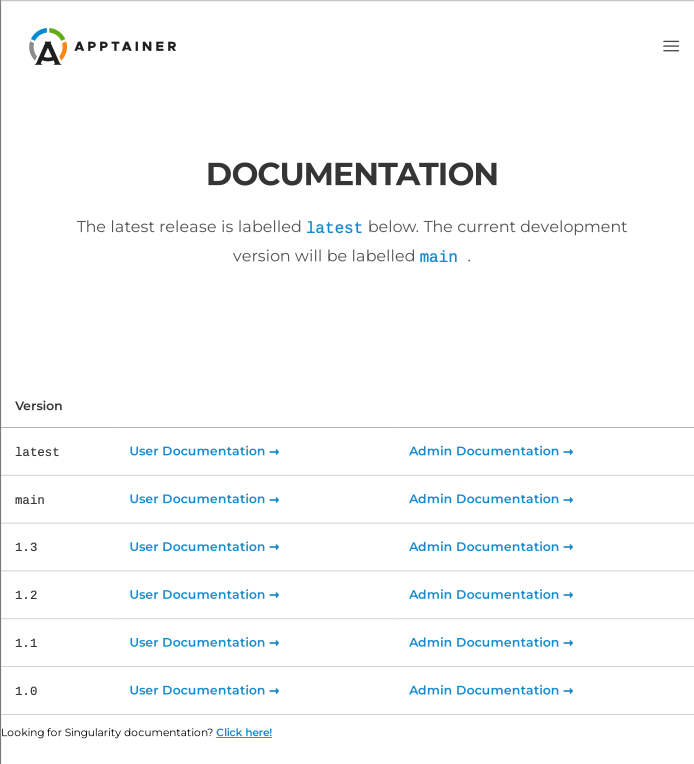Image resolution: width=694 pixels, height=764 pixels.
Task: Open Admin Documentation for version 1.2
Action: [x=491, y=594]
